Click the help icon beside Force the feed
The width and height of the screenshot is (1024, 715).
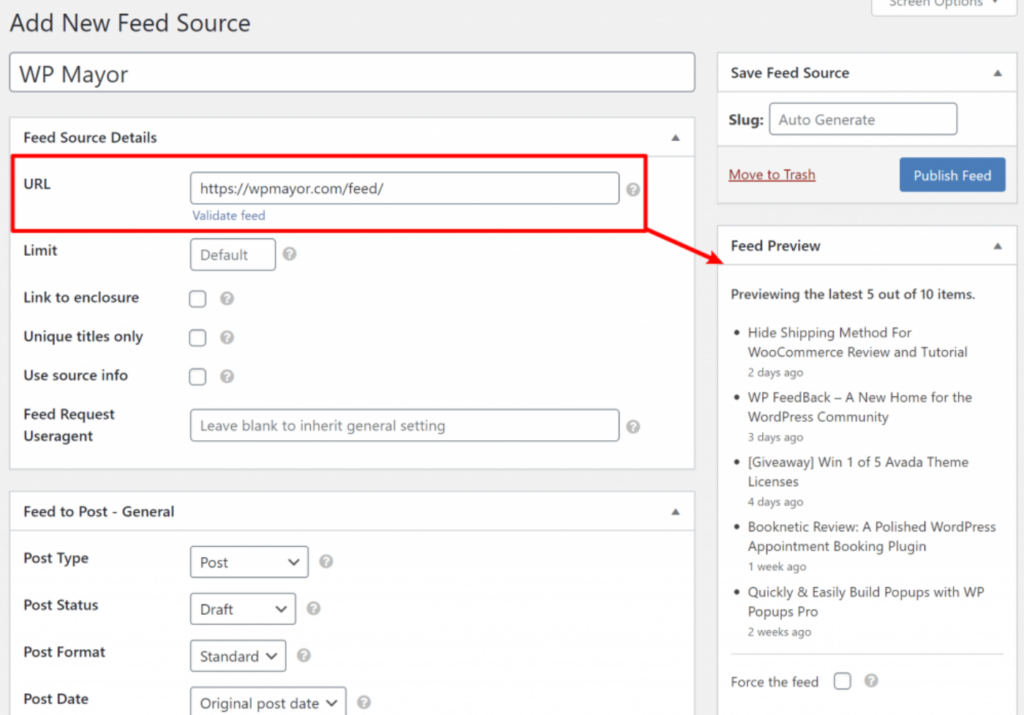point(870,681)
